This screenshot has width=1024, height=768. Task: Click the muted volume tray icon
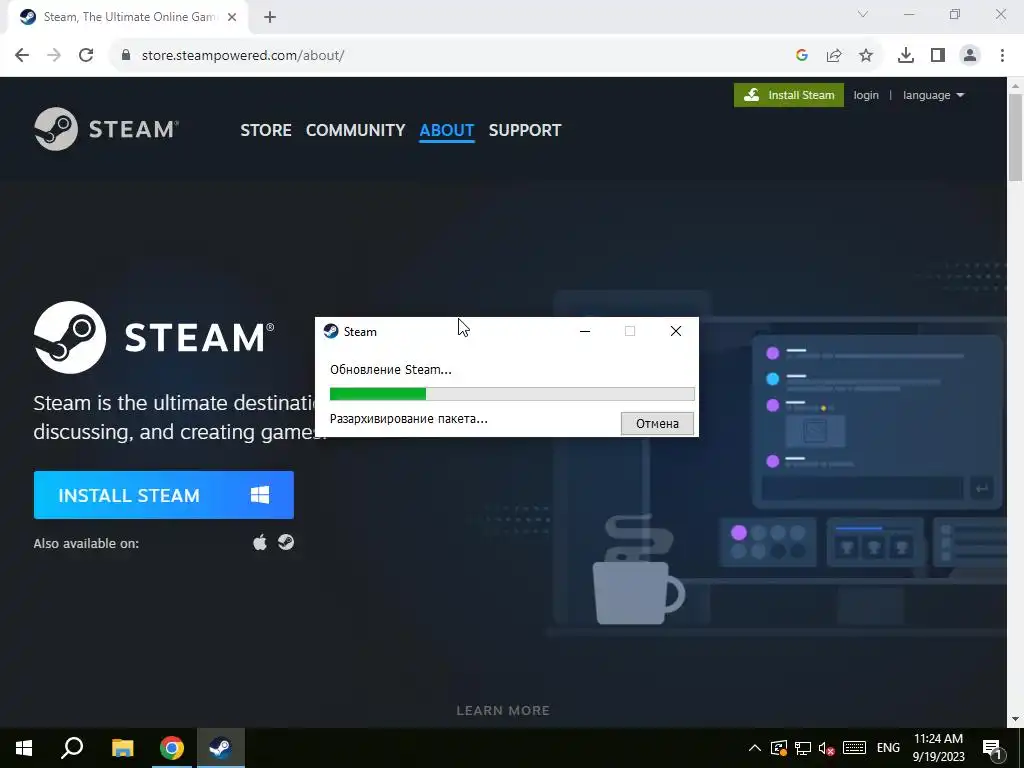827,748
